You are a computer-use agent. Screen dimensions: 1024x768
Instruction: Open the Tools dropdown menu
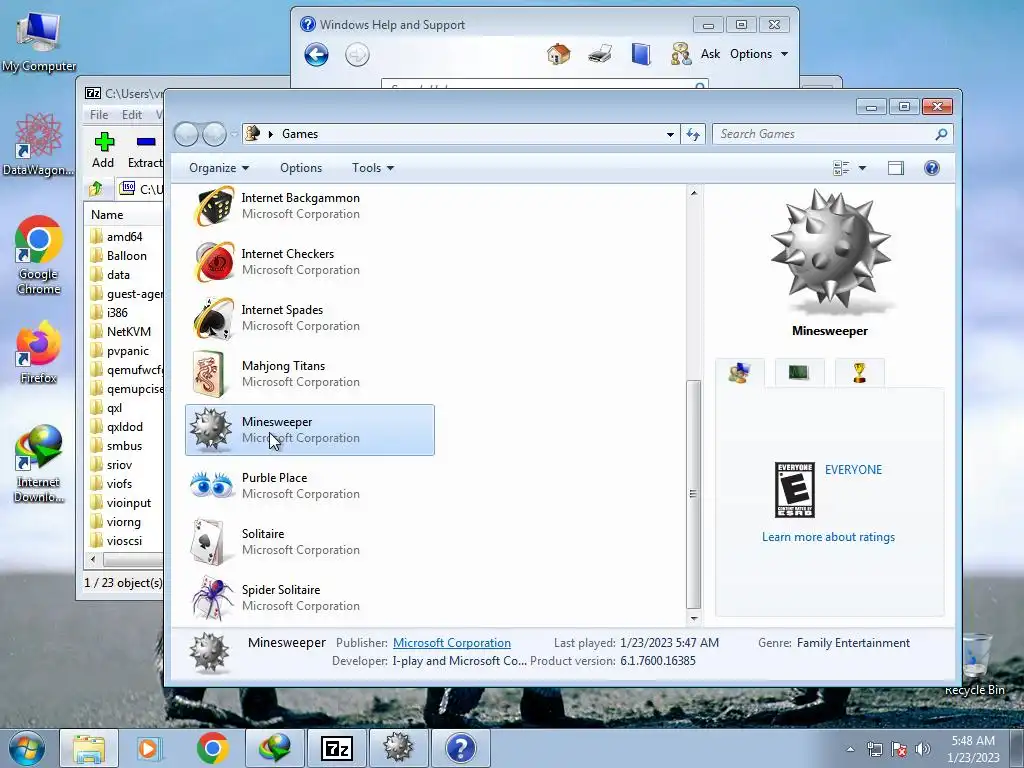click(x=373, y=168)
